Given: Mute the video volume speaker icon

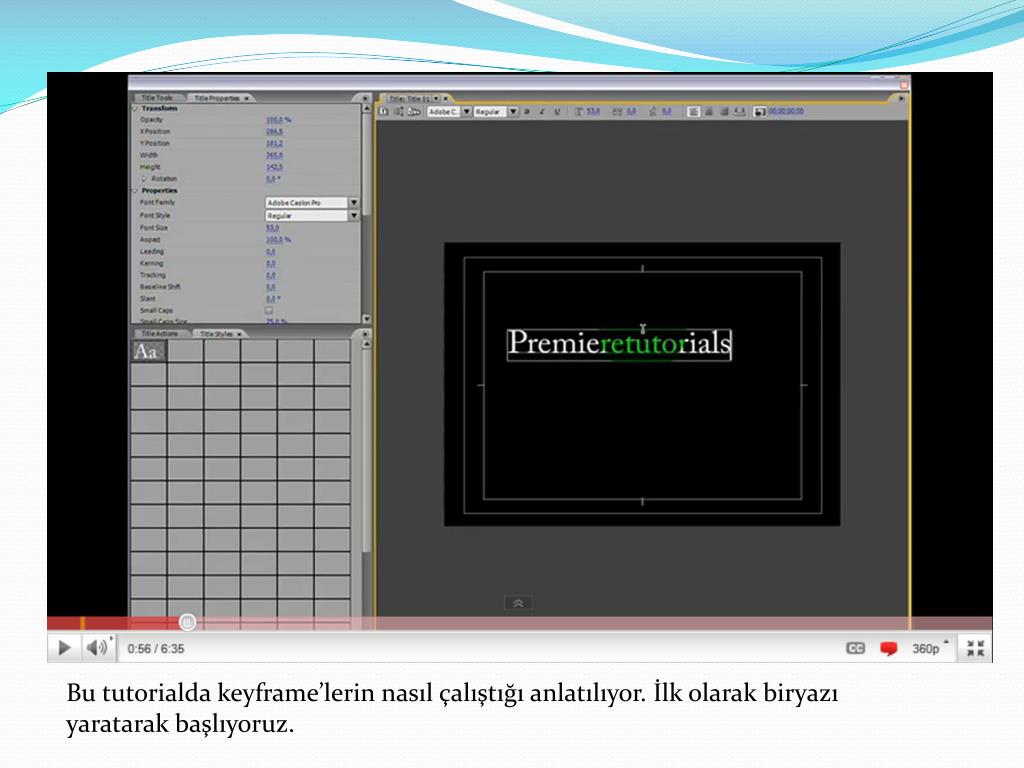Looking at the screenshot, I should pyautogui.click(x=96, y=648).
